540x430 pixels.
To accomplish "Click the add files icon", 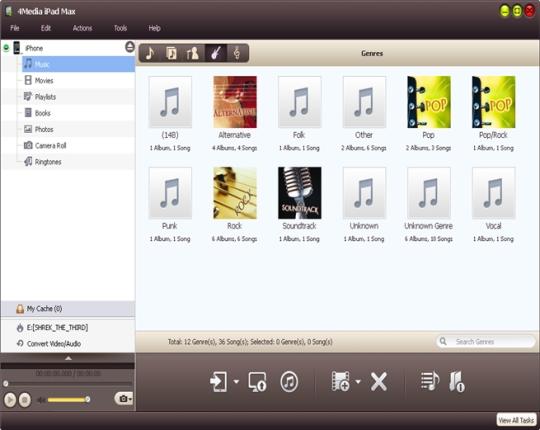I will click(x=340, y=381).
